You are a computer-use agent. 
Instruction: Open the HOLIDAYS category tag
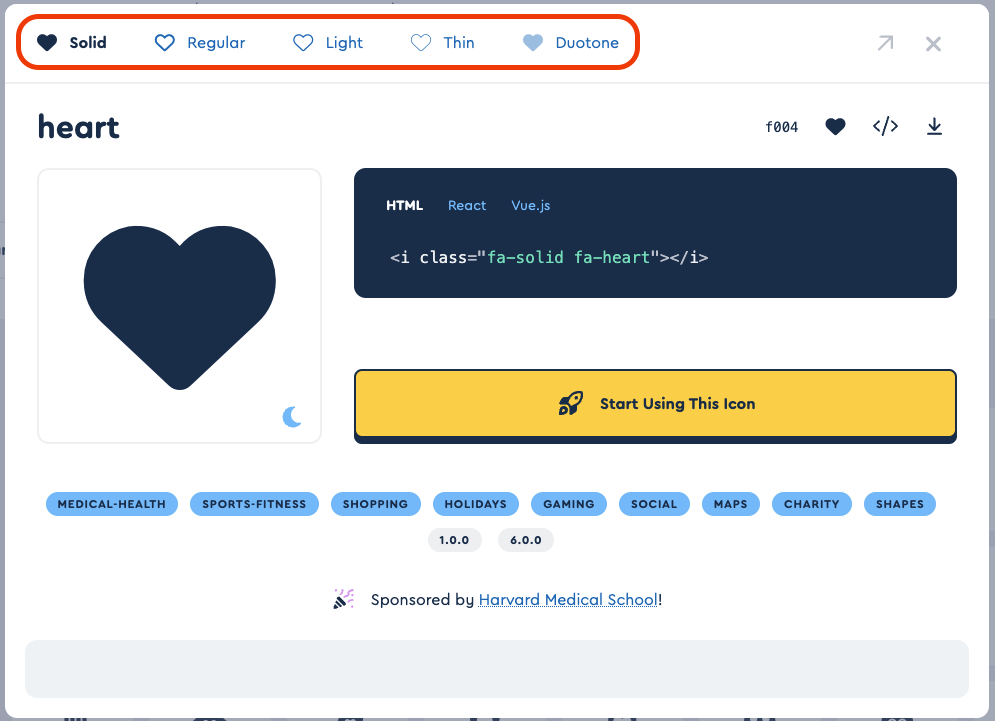point(475,504)
